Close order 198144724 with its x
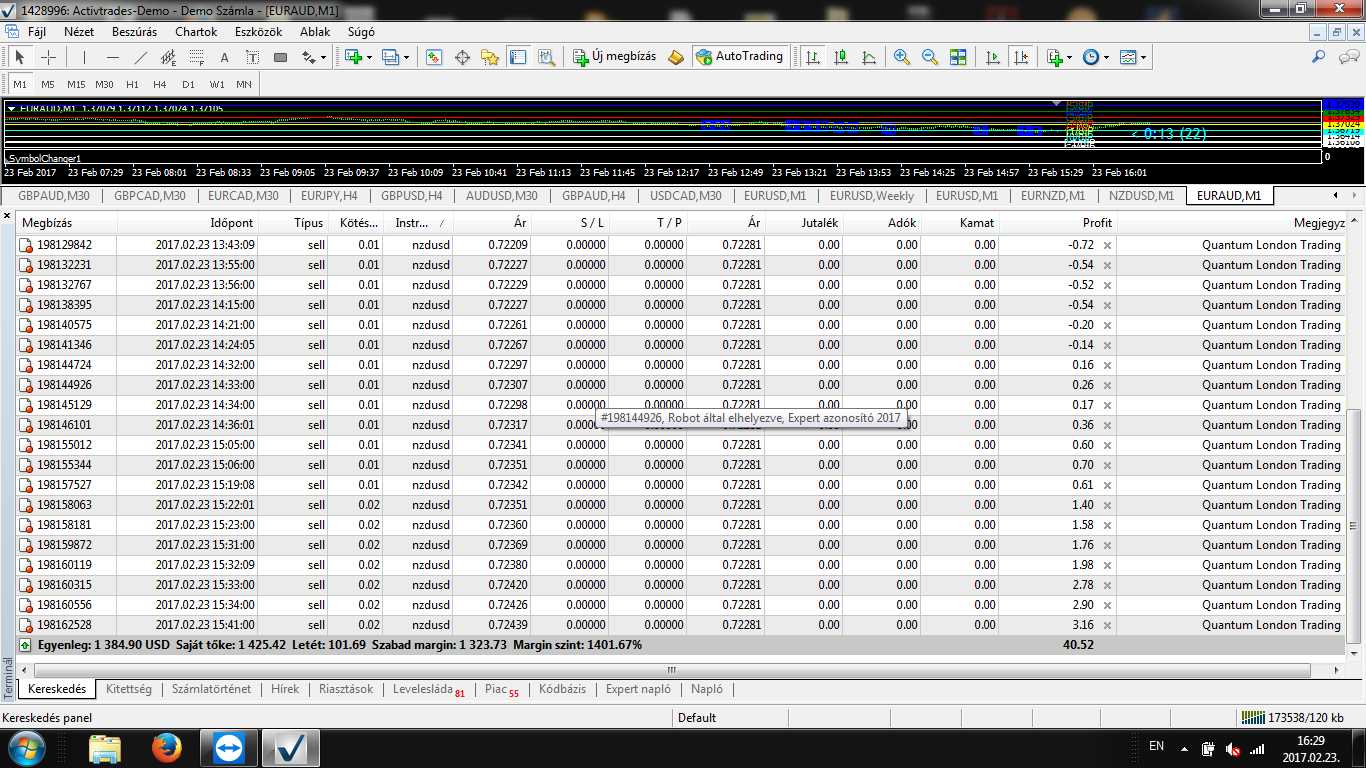The image size is (1366, 768). (x=1107, y=365)
